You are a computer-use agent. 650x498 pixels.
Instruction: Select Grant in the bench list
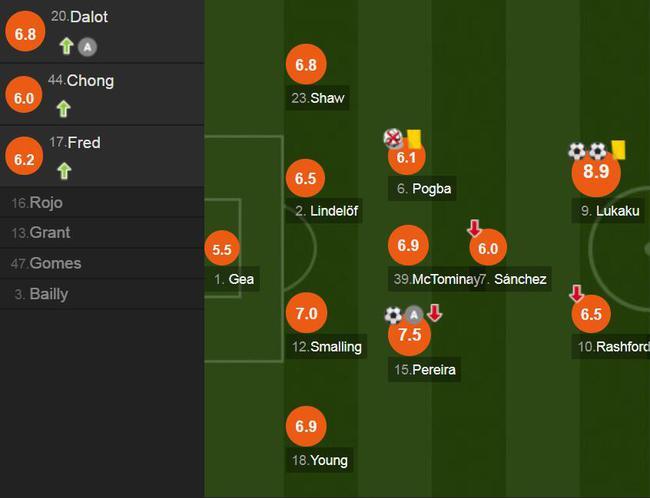[102, 233]
